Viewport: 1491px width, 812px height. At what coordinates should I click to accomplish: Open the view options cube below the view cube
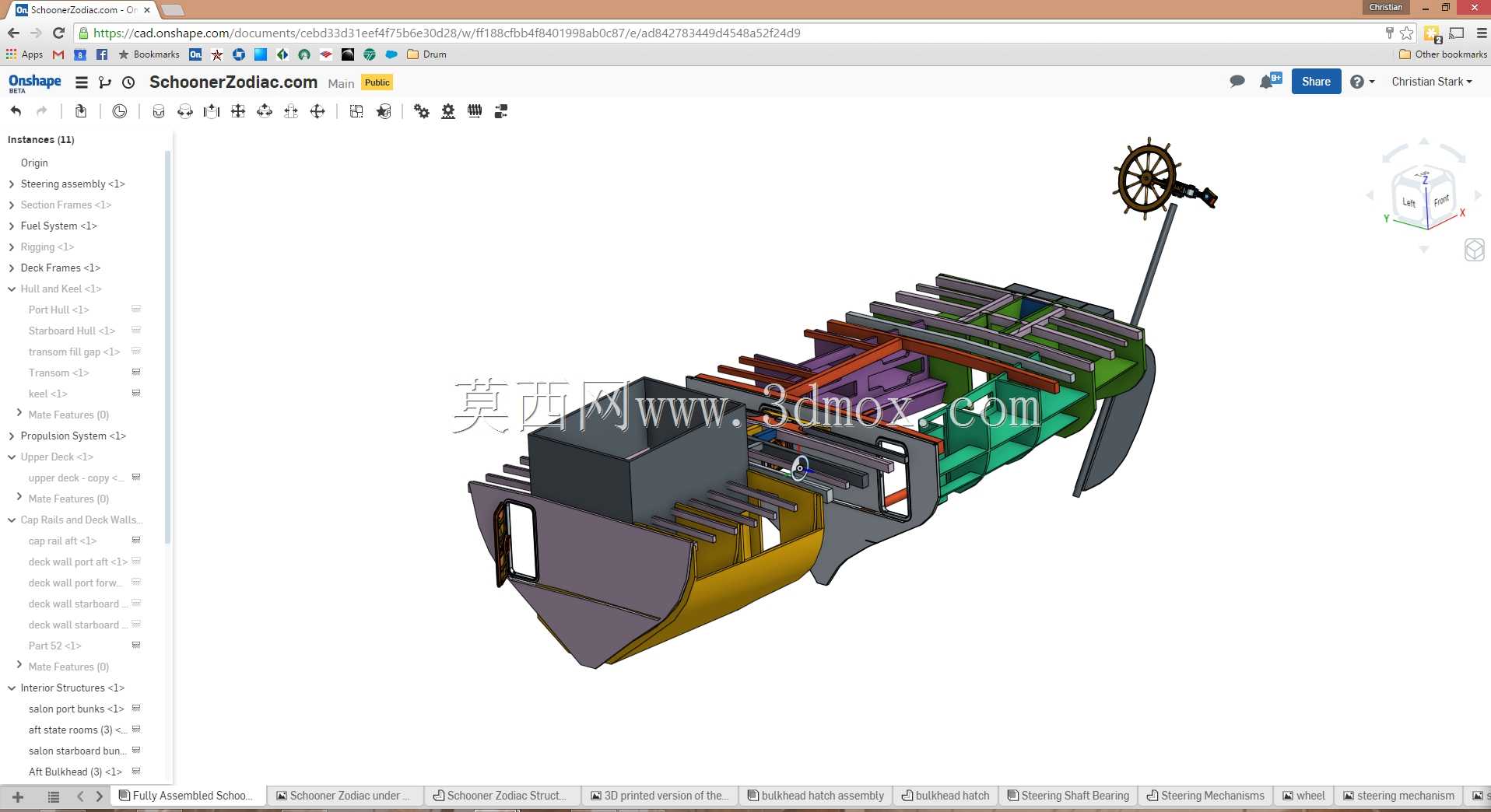click(1475, 250)
